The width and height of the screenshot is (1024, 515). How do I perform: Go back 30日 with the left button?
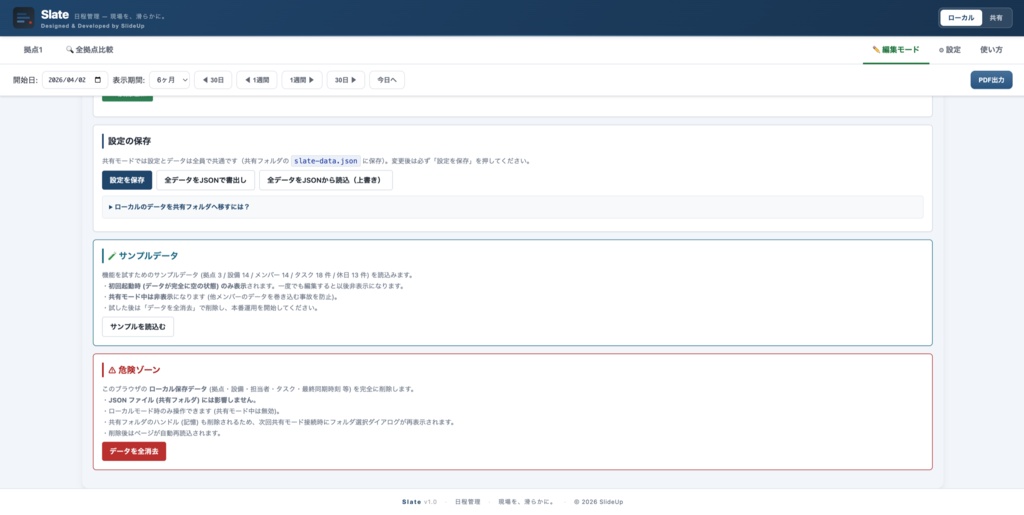coord(213,80)
